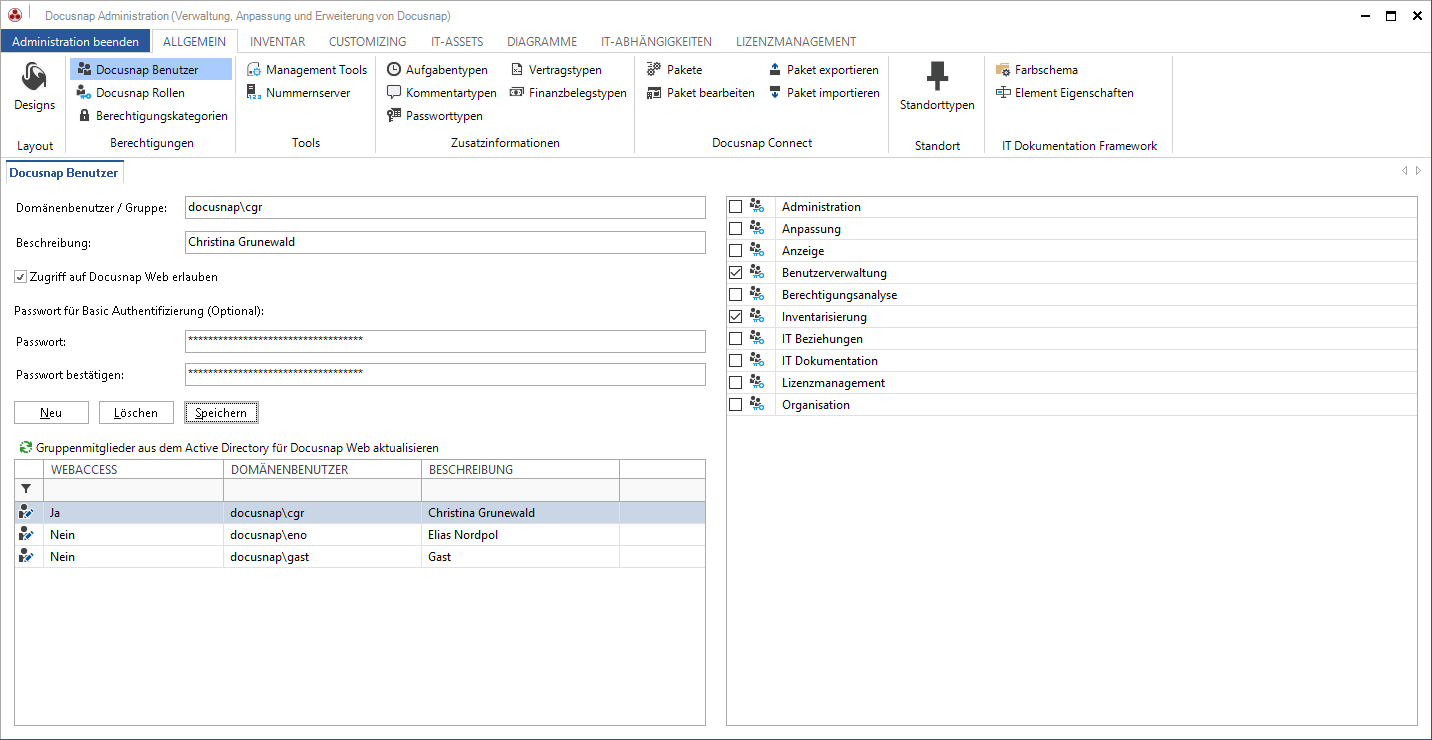Check the Anzeige role checkbox
This screenshot has width=1432, height=740.
tap(736, 251)
